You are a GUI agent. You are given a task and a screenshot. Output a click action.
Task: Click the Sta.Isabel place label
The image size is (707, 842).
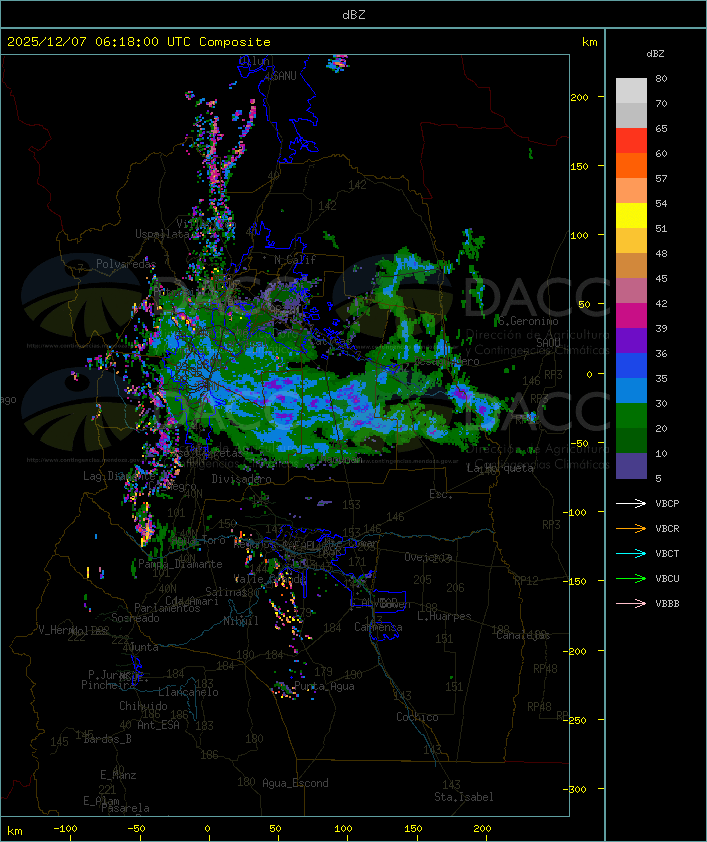pyautogui.click(x=463, y=797)
